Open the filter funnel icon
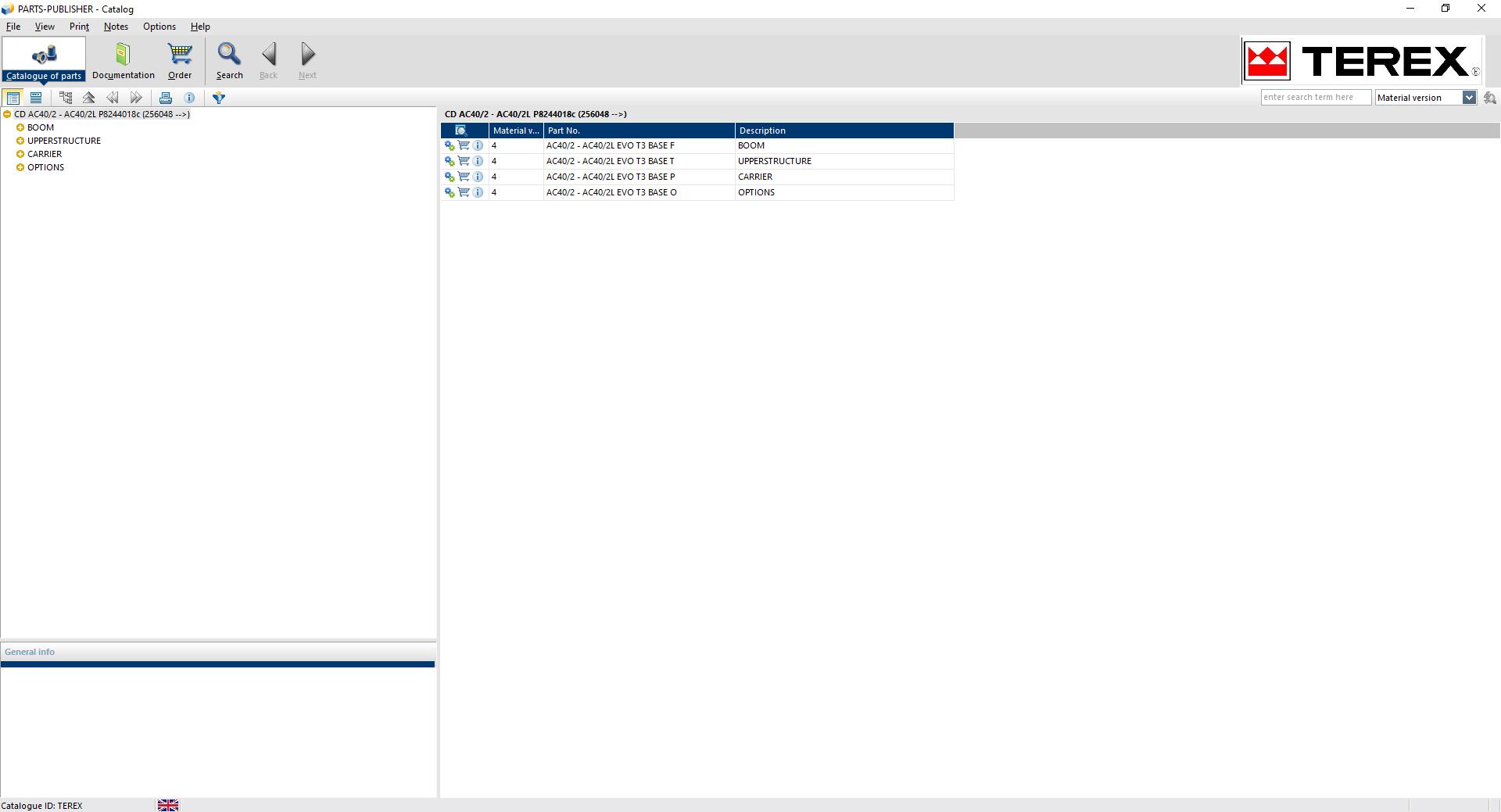 tap(219, 98)
